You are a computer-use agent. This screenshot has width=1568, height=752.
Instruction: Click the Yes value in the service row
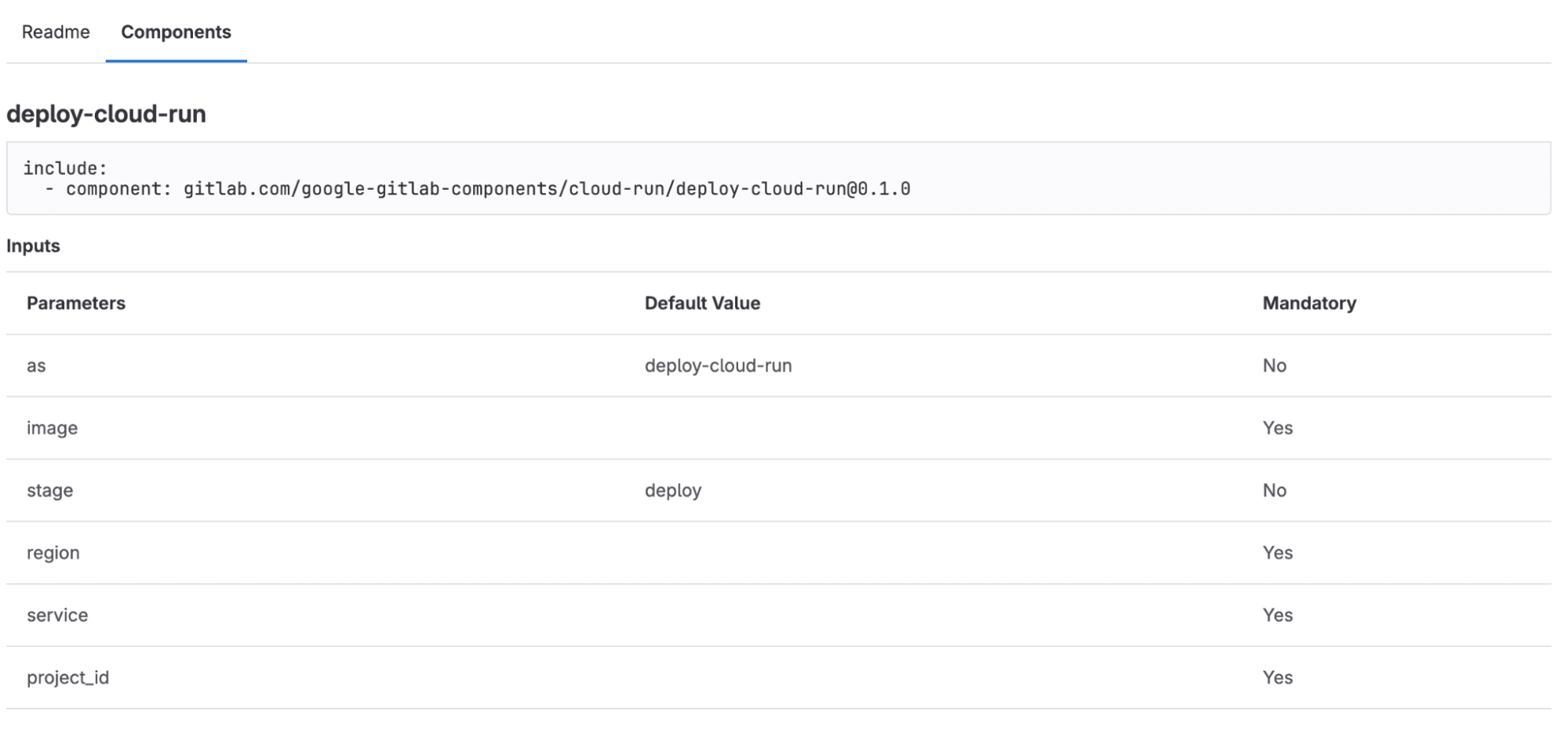(1278, 616)
